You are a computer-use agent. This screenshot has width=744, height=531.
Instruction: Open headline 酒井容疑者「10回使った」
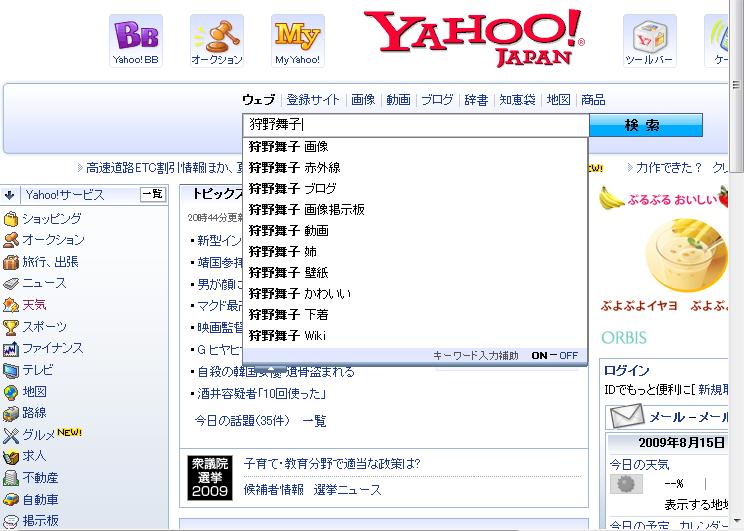pyautogui.click(x=261, y=394)
